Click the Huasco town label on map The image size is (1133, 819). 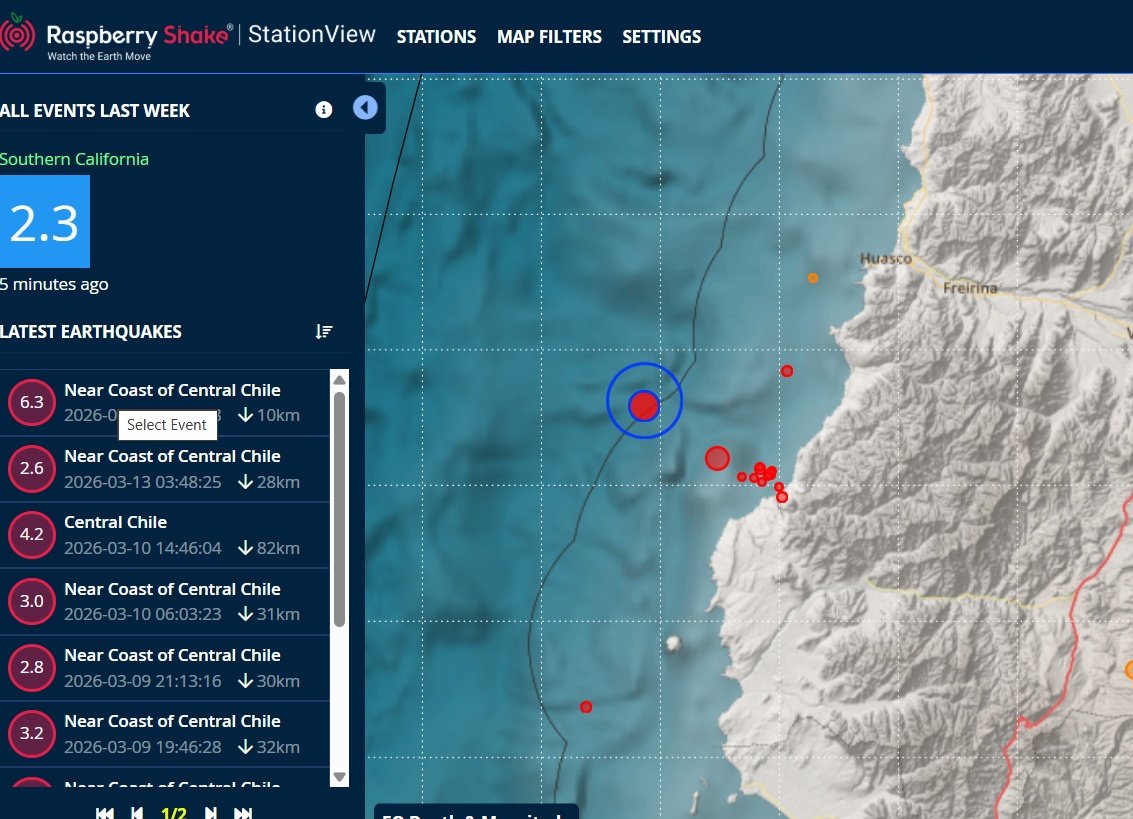[885, 258]
